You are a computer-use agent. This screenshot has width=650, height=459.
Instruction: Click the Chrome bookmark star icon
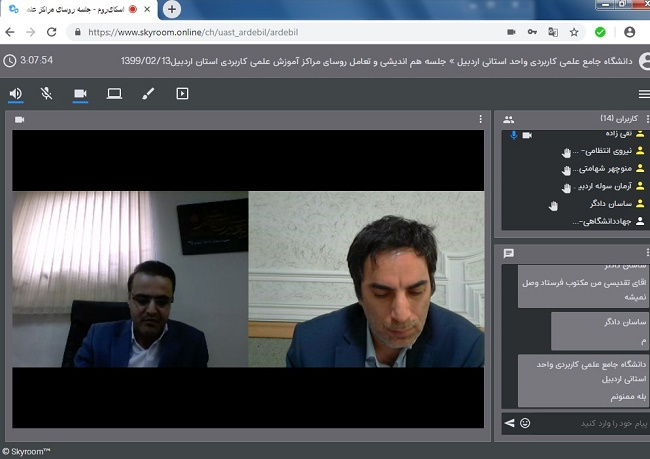point(574,32)
